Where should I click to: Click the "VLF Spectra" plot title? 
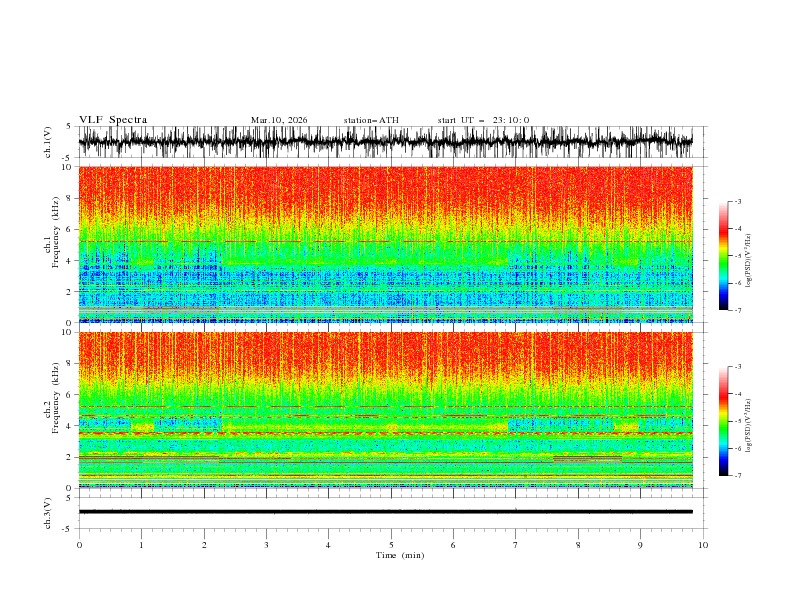(x=113, y=120)
